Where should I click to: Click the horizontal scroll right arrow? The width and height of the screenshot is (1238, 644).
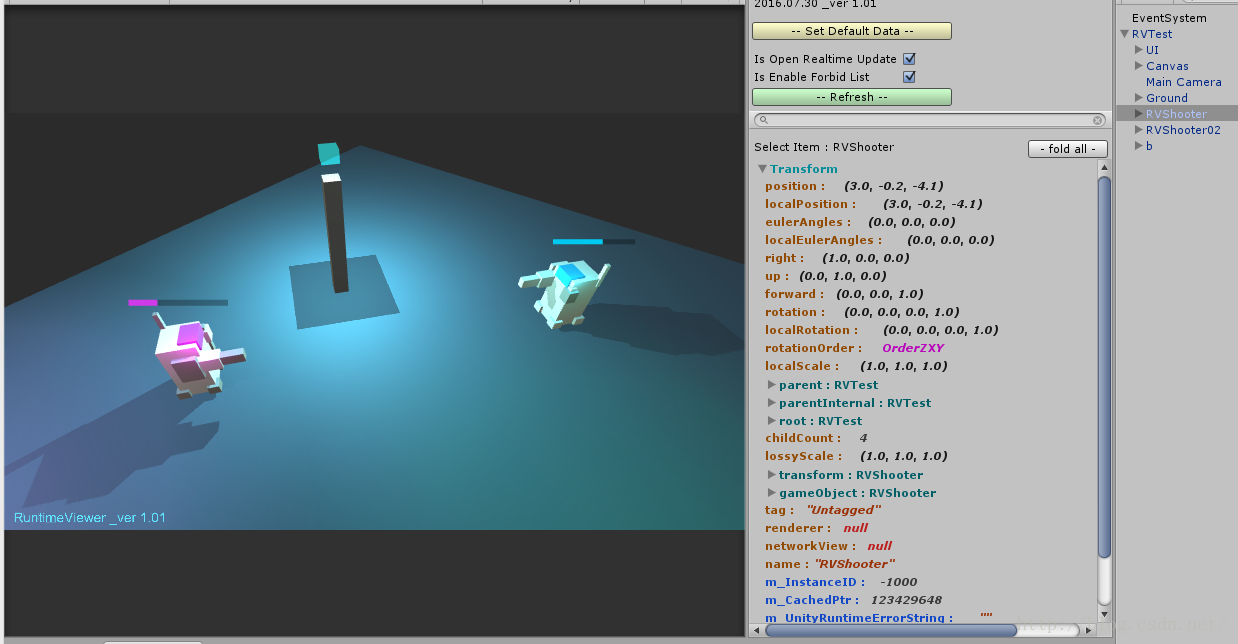click(1088, 630)
